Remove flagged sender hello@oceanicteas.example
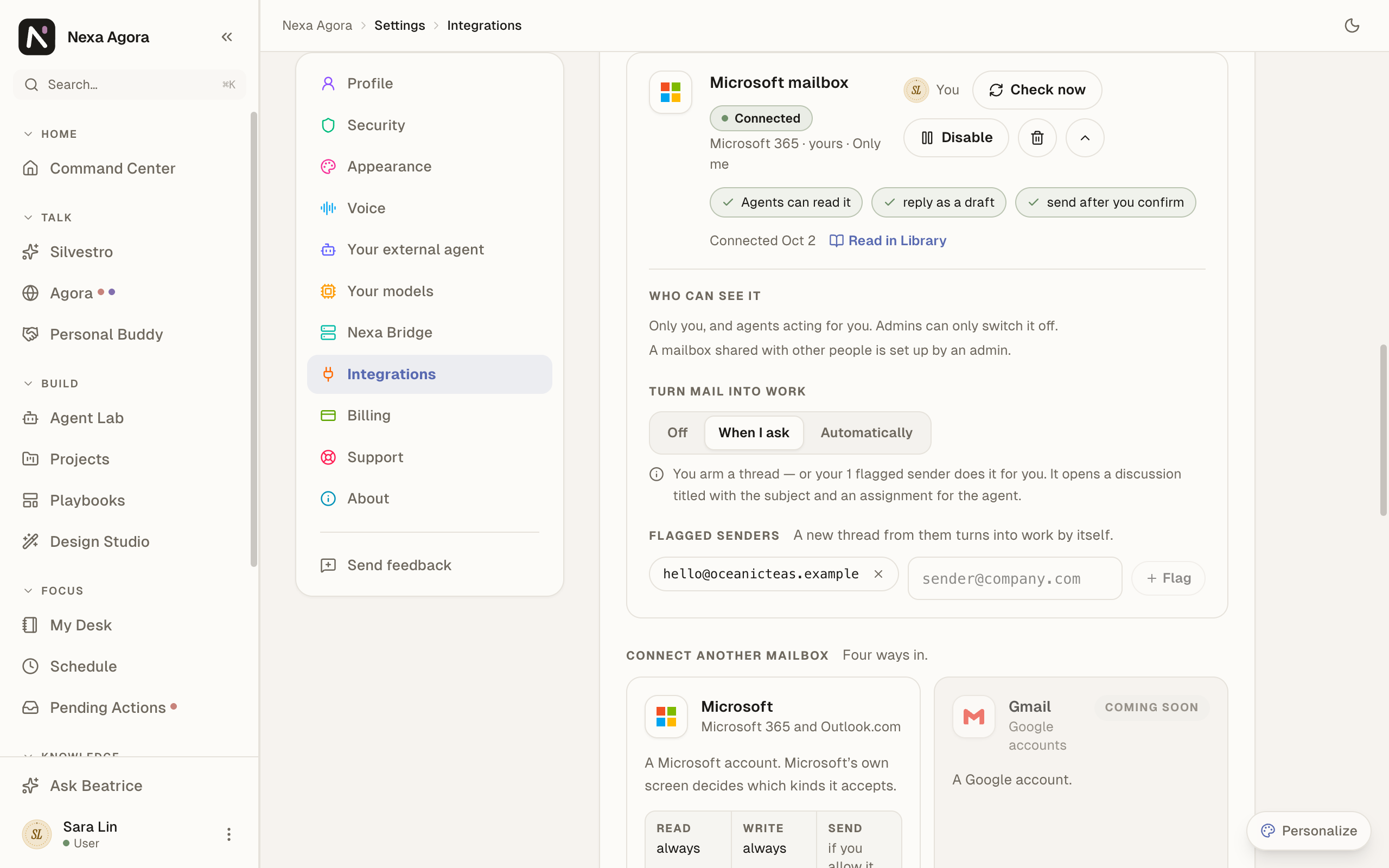The height and width of the screenshot is (868, 1389). 877,574
